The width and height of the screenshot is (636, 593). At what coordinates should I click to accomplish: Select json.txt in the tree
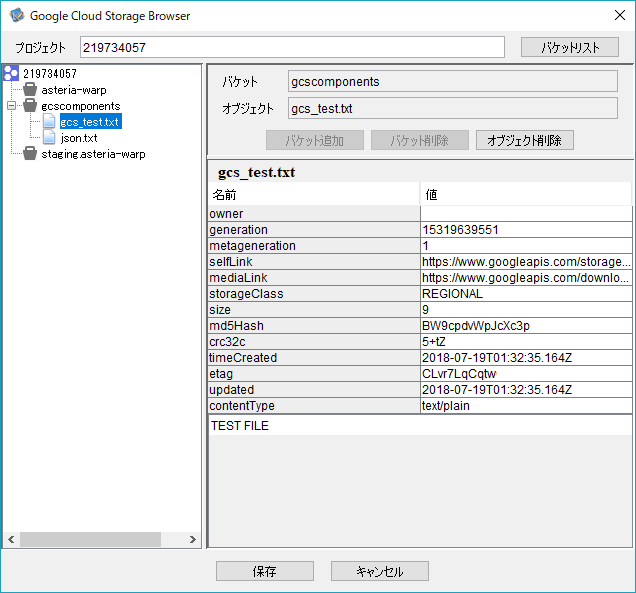pos(78,138)
